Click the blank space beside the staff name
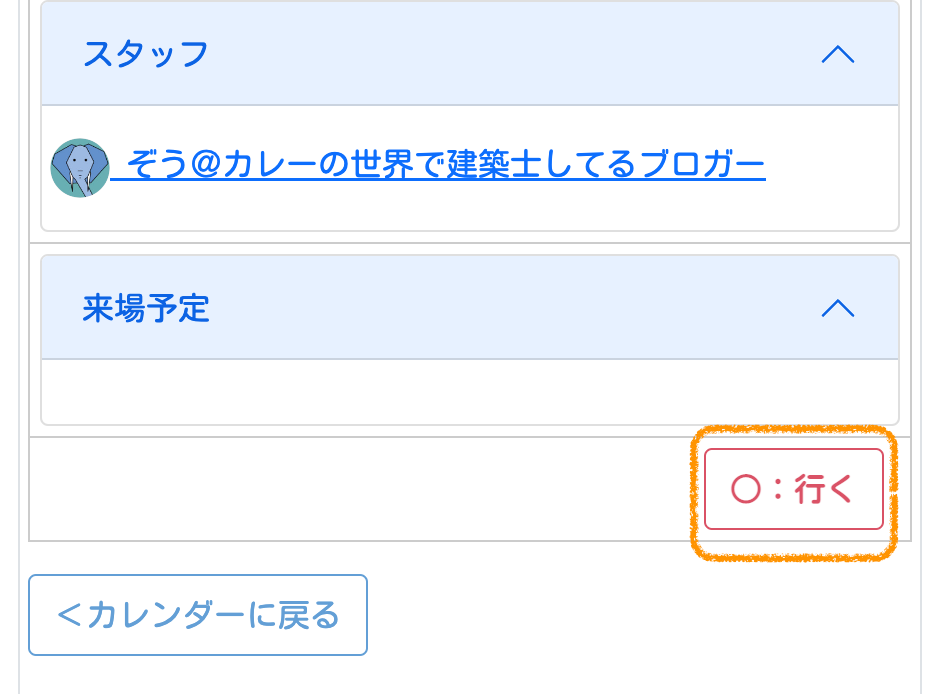This screenshot has width=940, height=694. point(830,168)
